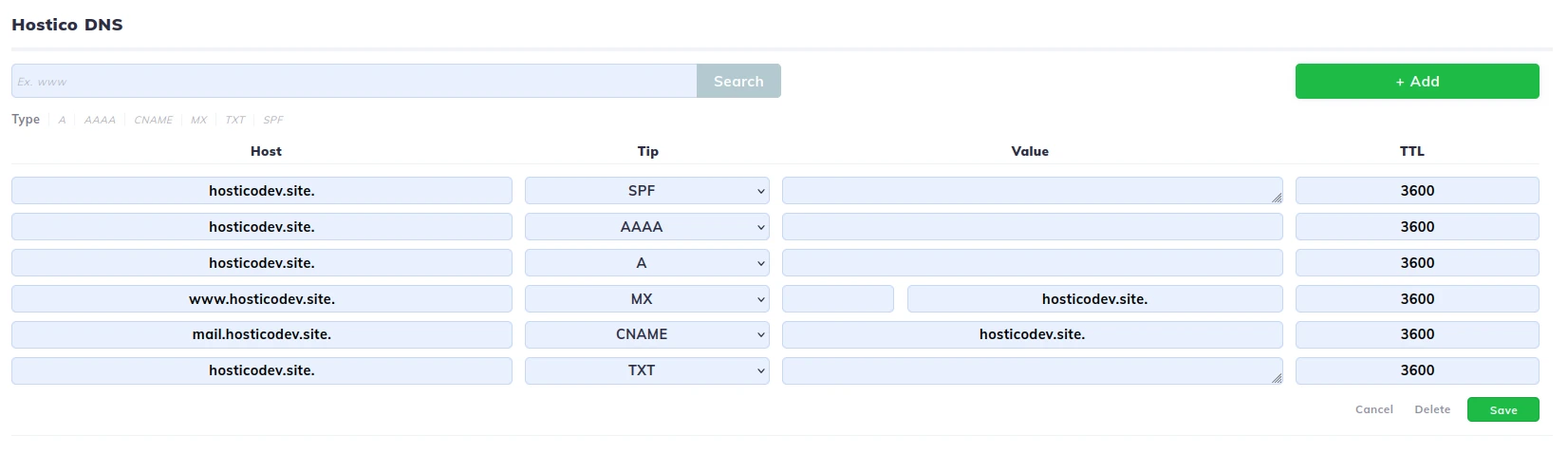Open the CNAME record type dropdown
Image resolution: width=1568 pixels, height=455 pixels.
point(646,334)
